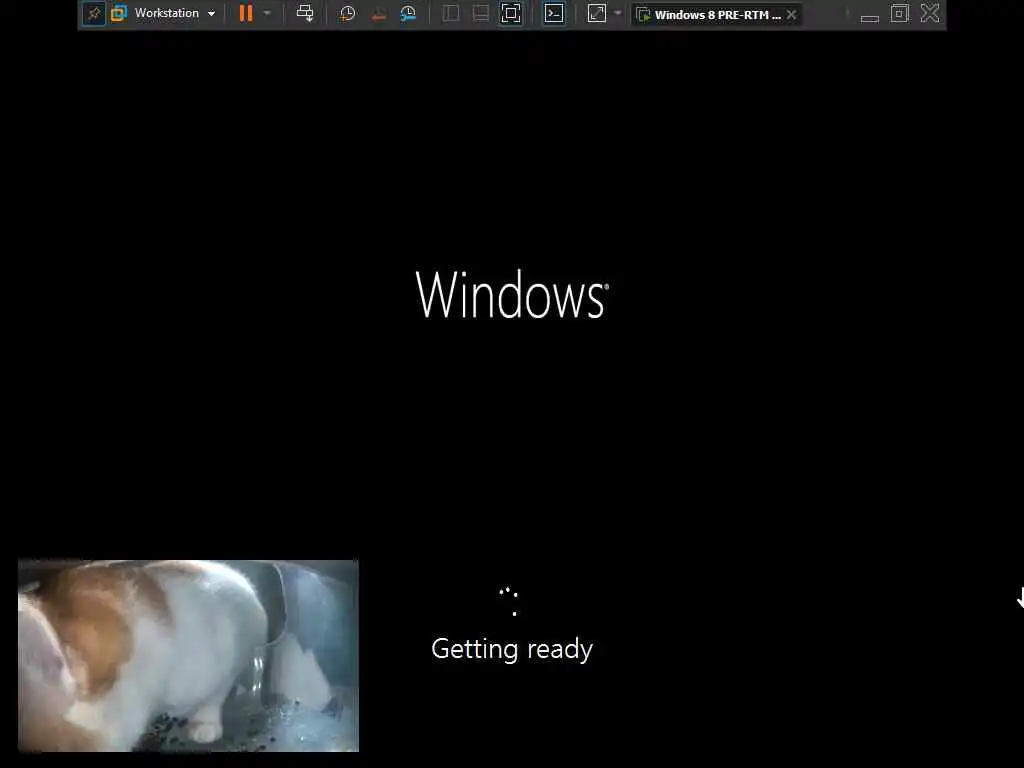Pause the virtual machine with the orange bars

(246, 13)
